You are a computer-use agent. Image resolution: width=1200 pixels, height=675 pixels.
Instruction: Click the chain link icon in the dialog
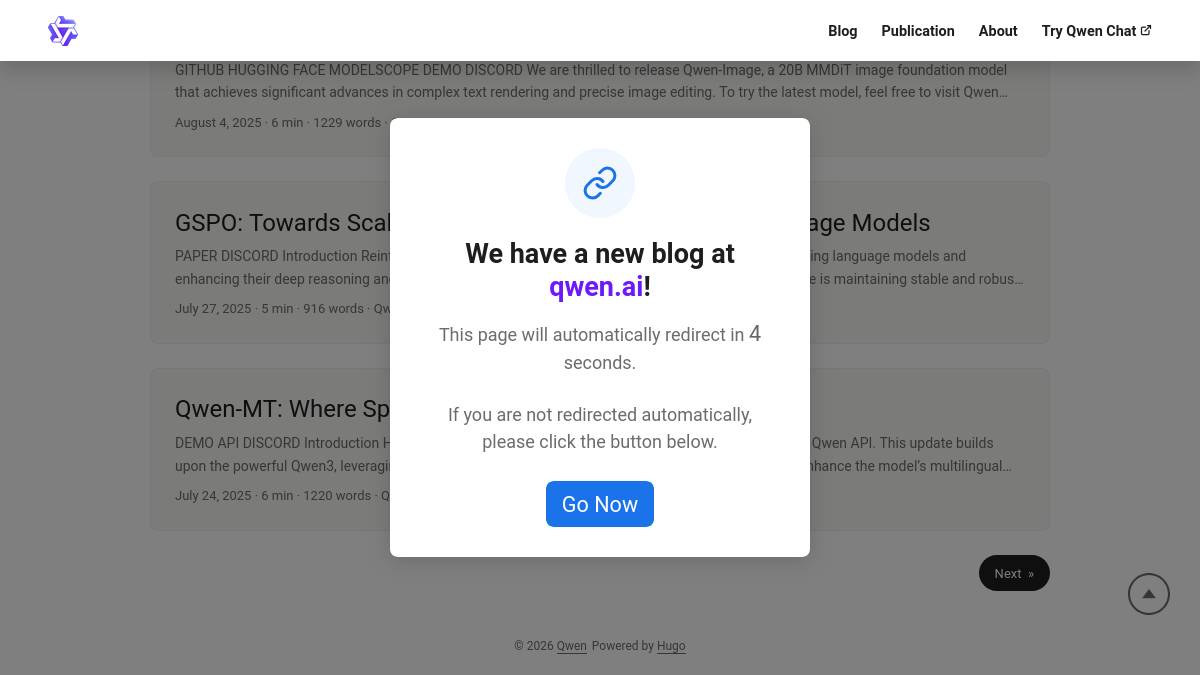pos(600,183)
